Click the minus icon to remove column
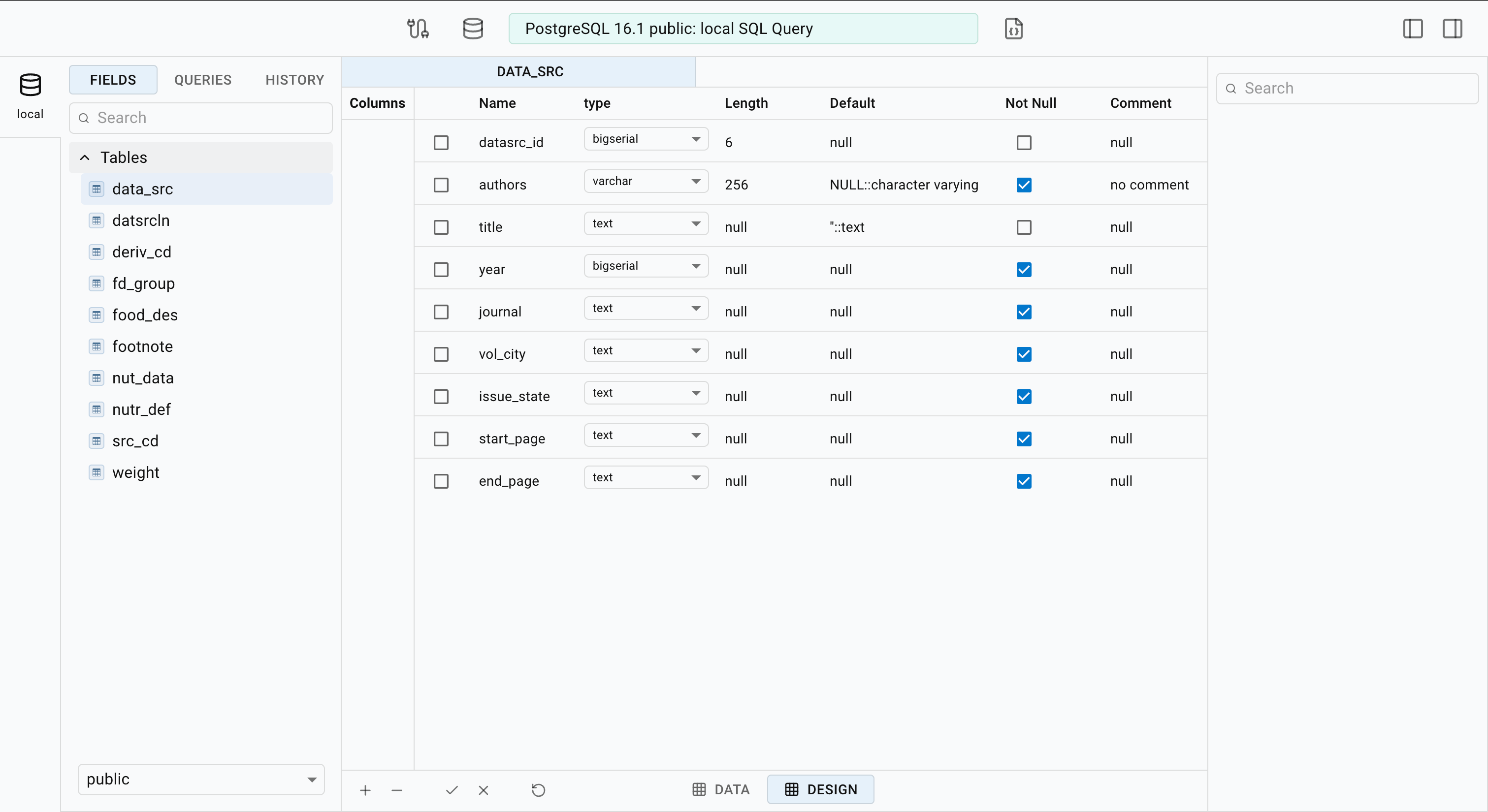Viewport: 1488px width, 812px height. 396,789
